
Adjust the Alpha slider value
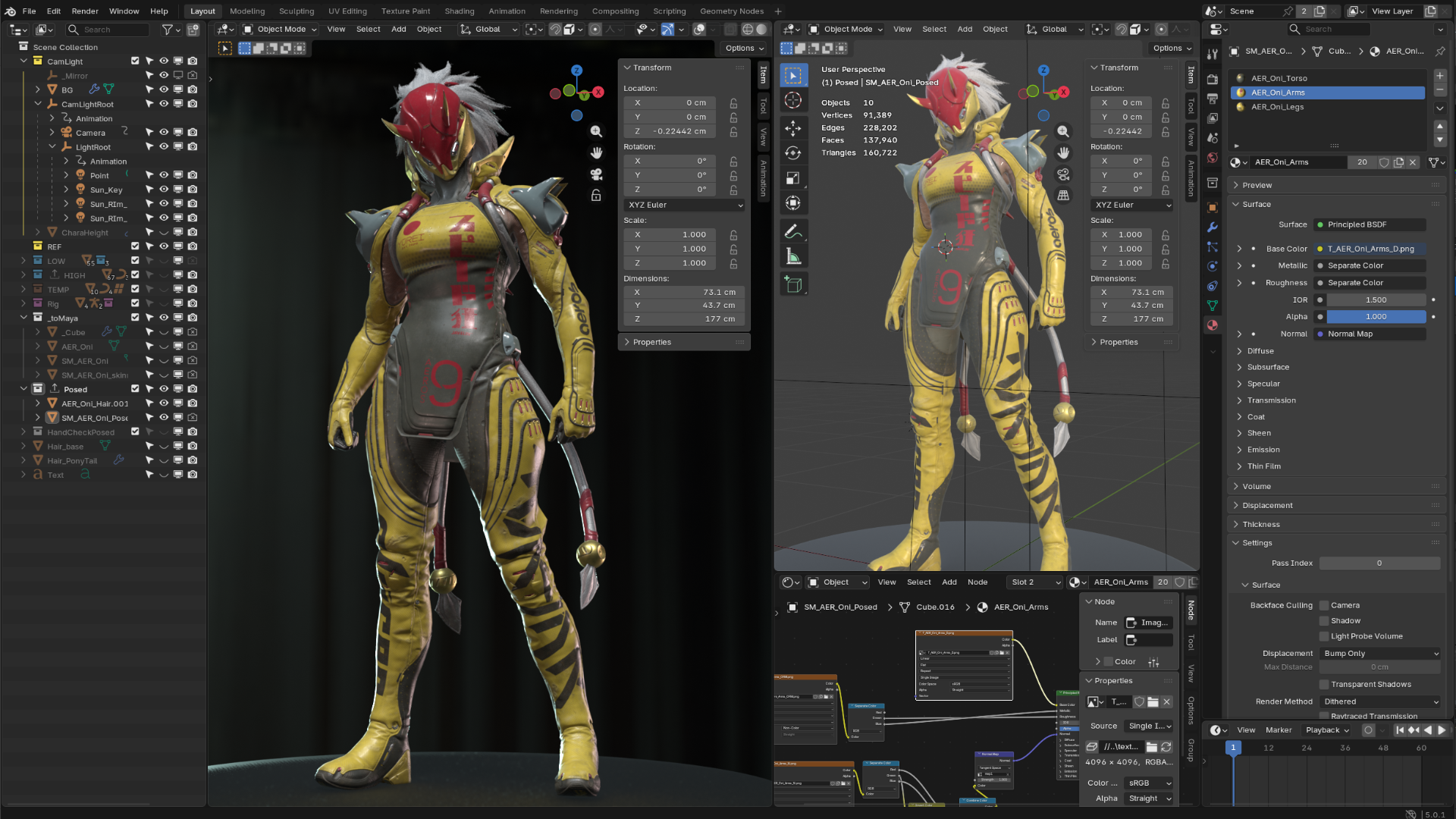(1376, 317)
